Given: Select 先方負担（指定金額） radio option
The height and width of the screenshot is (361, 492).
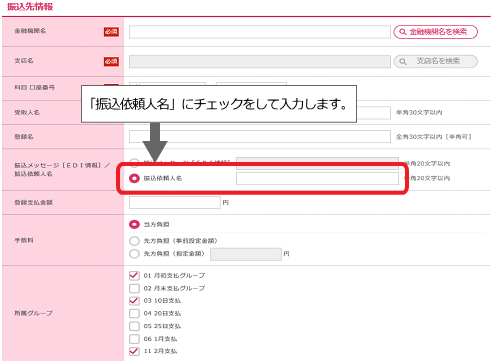Looking at the screenshot, I should (134, 254).
